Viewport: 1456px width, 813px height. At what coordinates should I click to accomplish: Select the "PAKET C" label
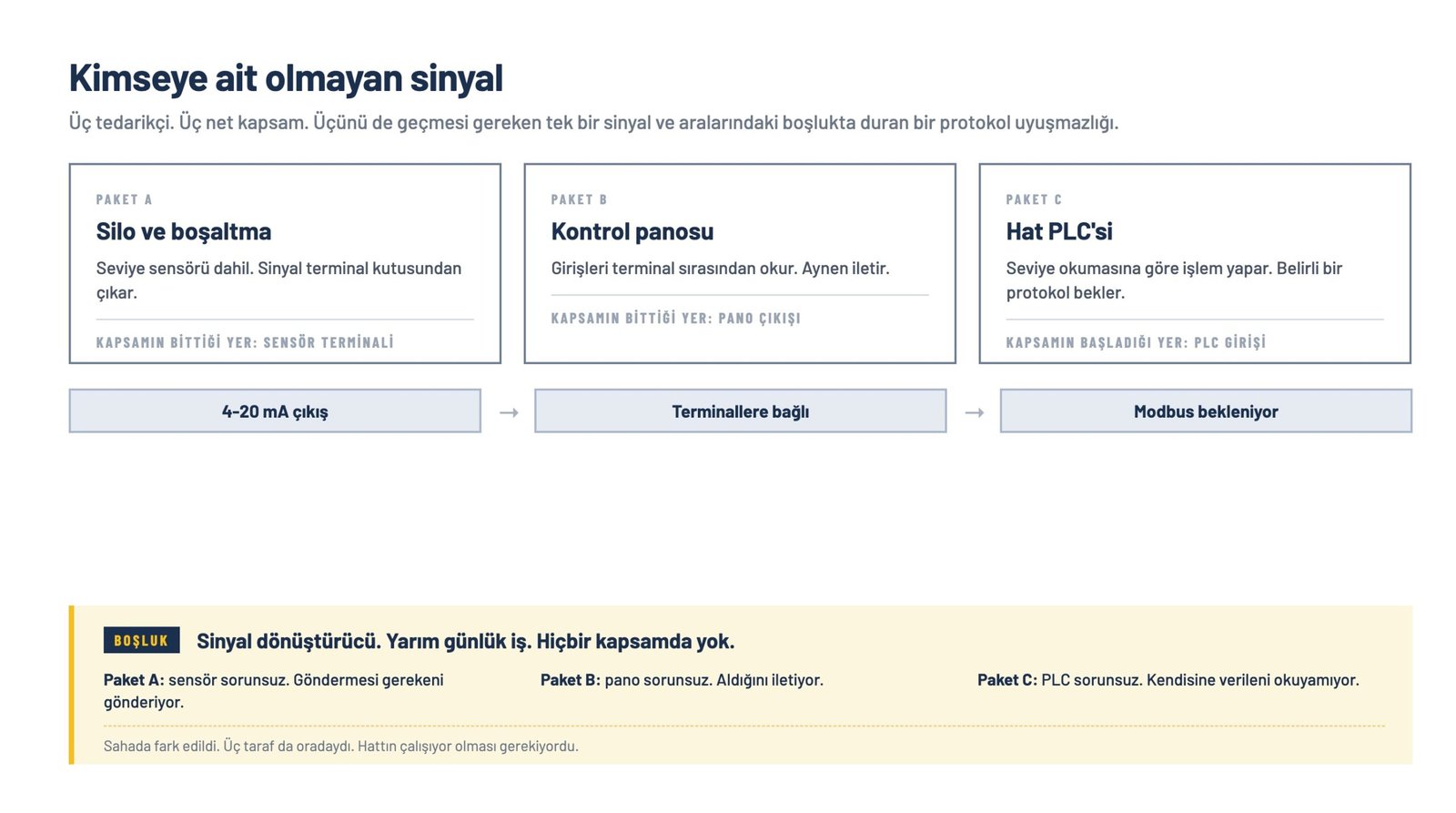(1034, 199)
